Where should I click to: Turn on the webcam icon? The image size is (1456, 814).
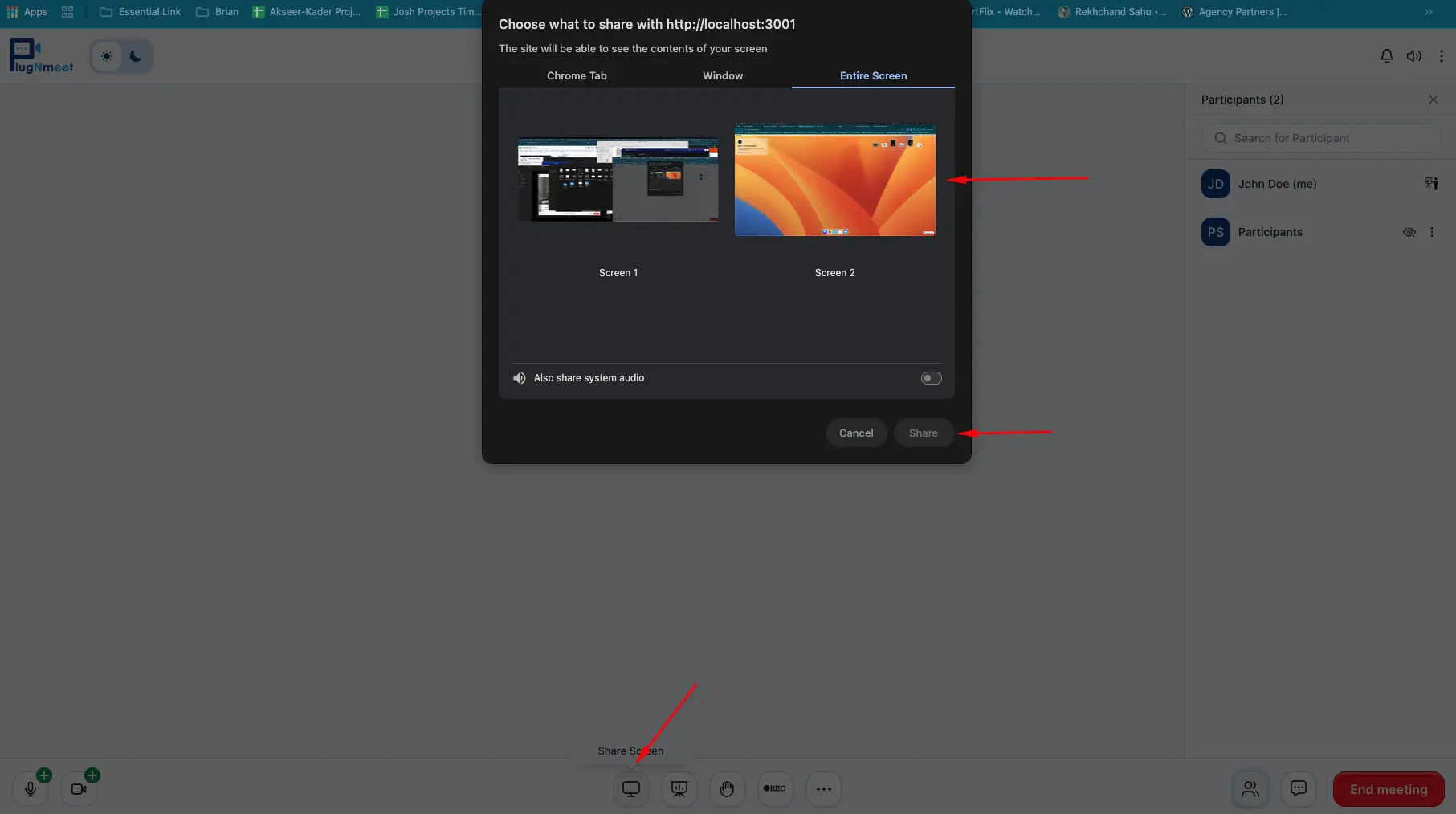[x=78, y=789]
